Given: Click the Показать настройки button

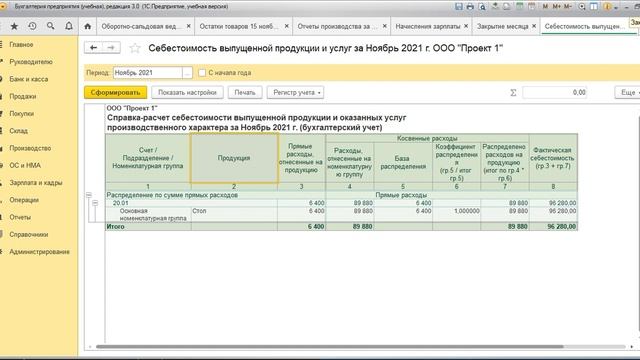Looking at the screenshot, I should coord(187,93).
